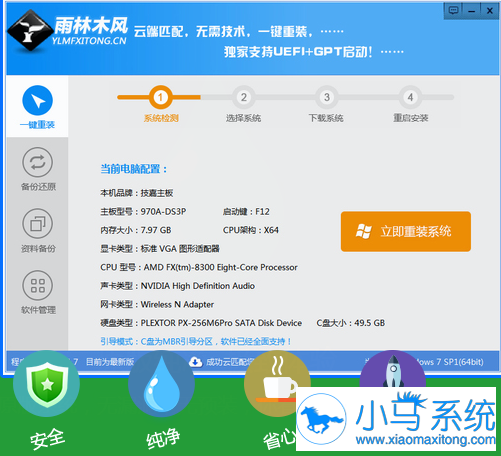Click the 雨林木风 diamond logo
The image size is (501, 456).
click(31, 30)
